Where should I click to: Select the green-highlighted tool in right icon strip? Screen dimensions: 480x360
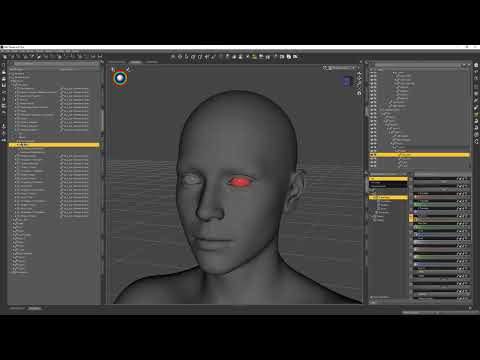pos(476,114)
